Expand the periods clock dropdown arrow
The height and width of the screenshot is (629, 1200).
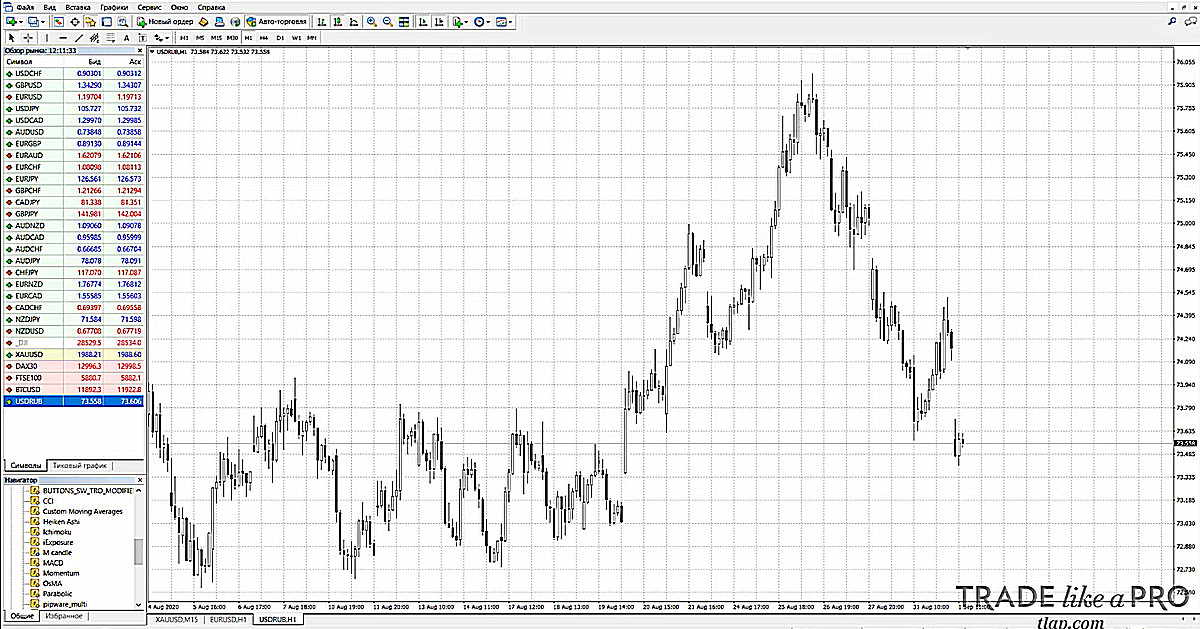click(x=490, y=21)
